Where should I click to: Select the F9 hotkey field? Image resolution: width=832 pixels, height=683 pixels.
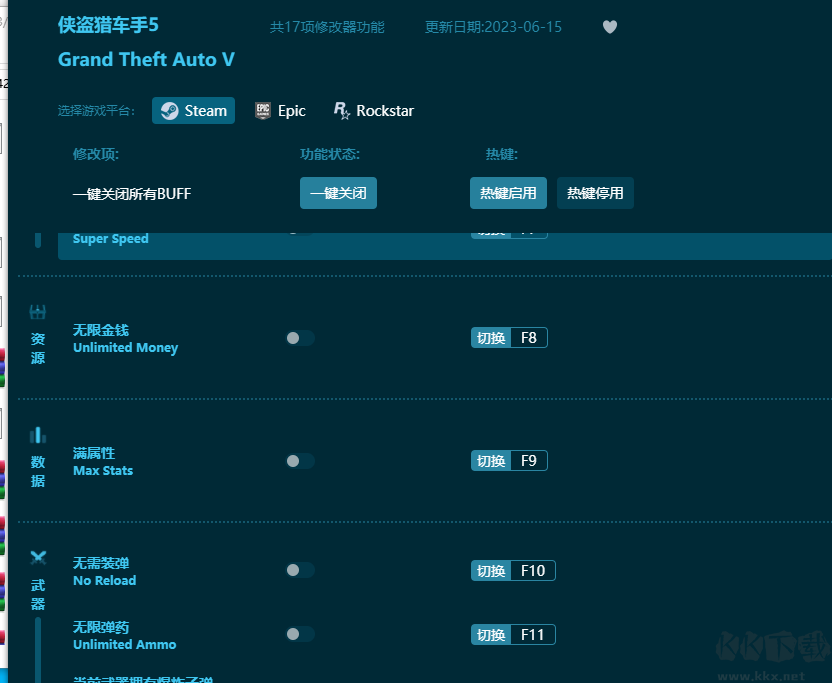[x=529, y=461]
